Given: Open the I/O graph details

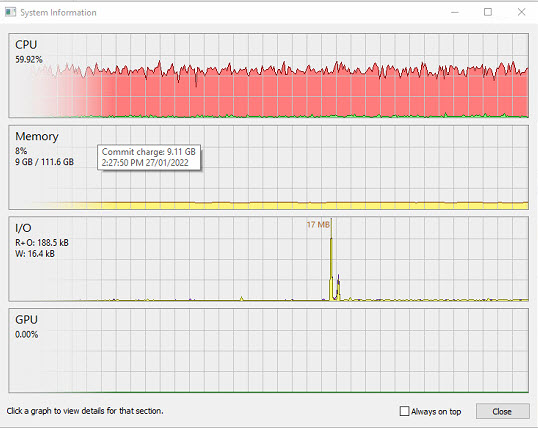Looking at the screenshot, I should tap(268, 259).
